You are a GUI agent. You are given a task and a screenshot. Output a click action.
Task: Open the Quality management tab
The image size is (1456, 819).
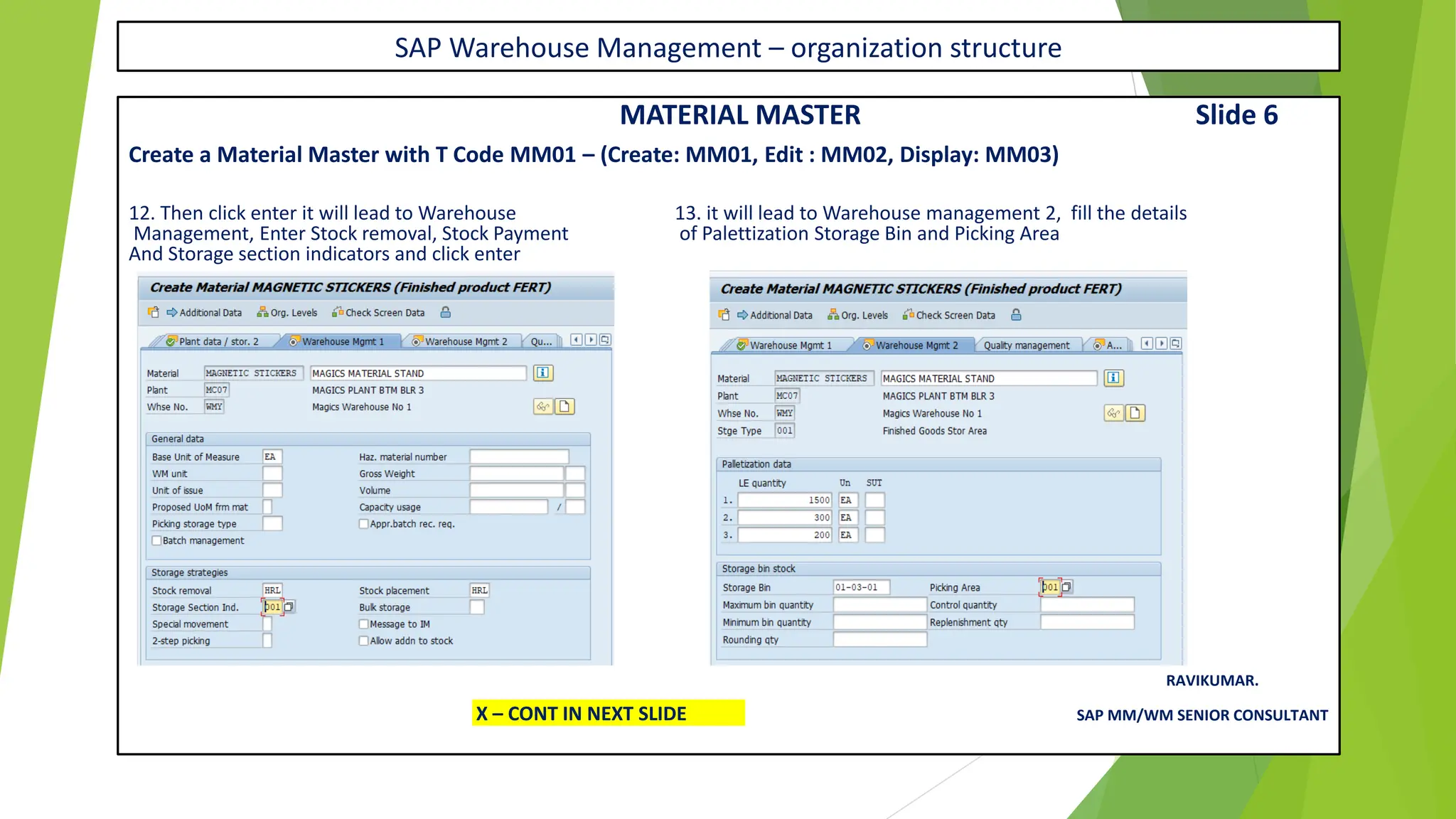pyautogui.click(x=1027, y=345)
